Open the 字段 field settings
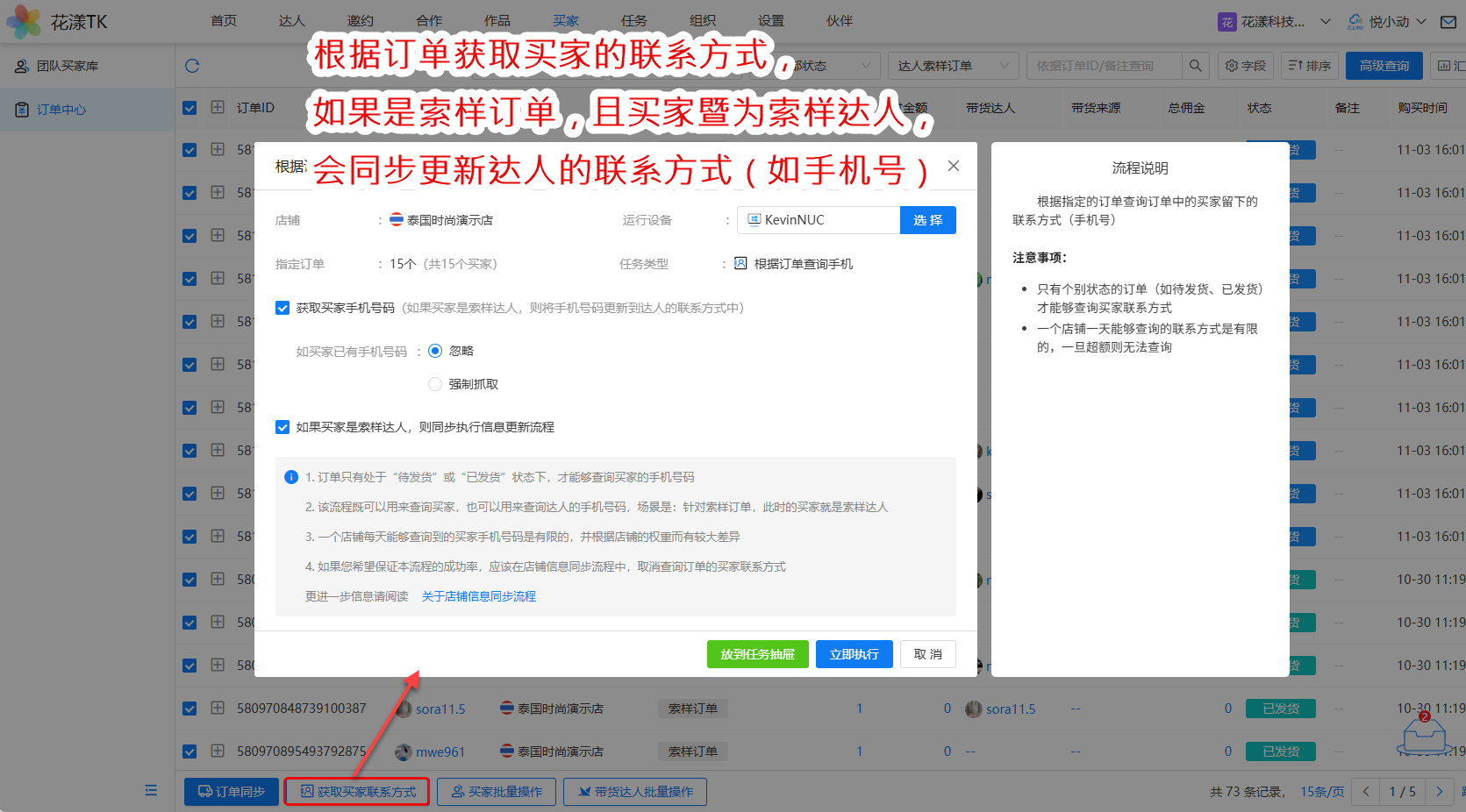The height and width of the screenshot is (812, 1466). pos(1245,66)
